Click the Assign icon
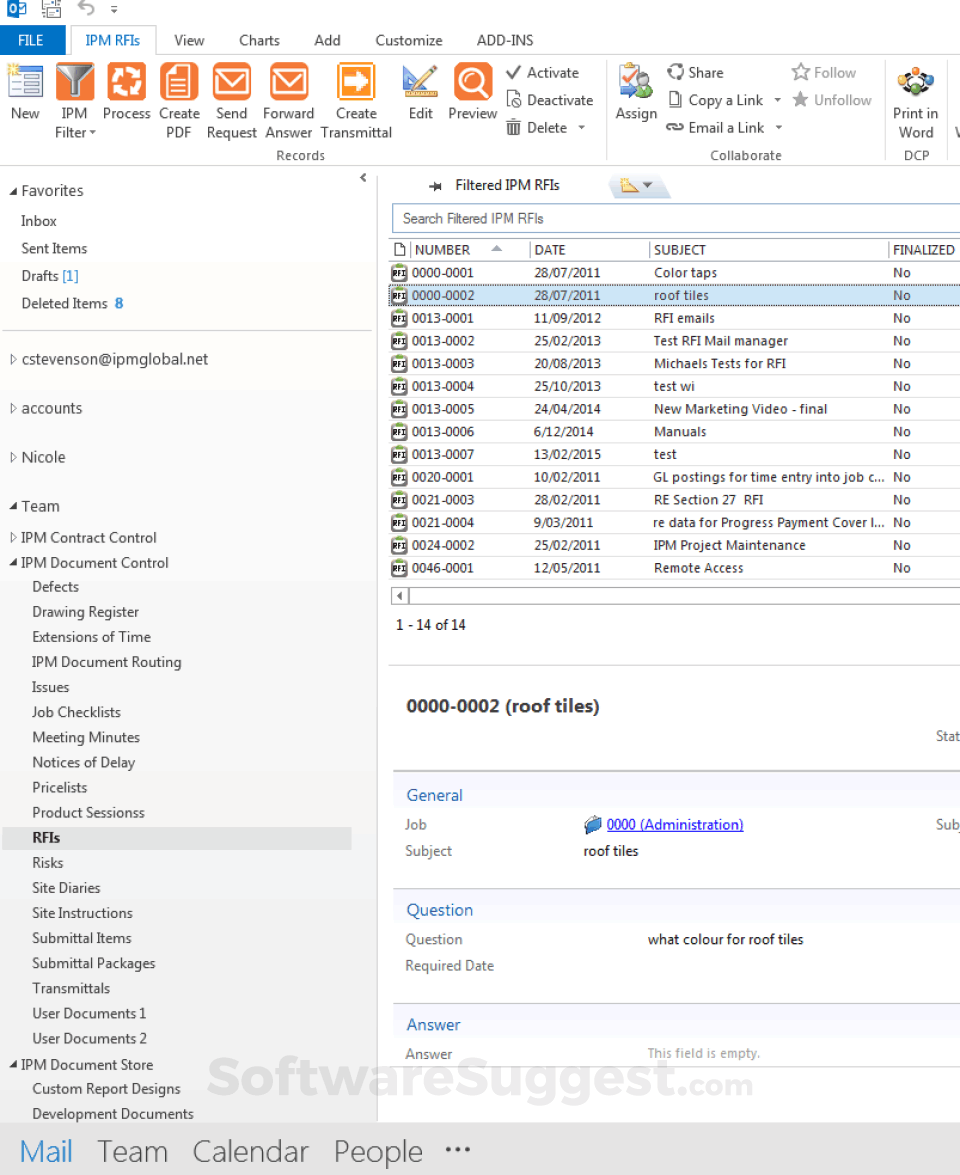Image resolution: width=960 pixels, height=1175 pixels. pyautogui.click(x=636, y=82)
